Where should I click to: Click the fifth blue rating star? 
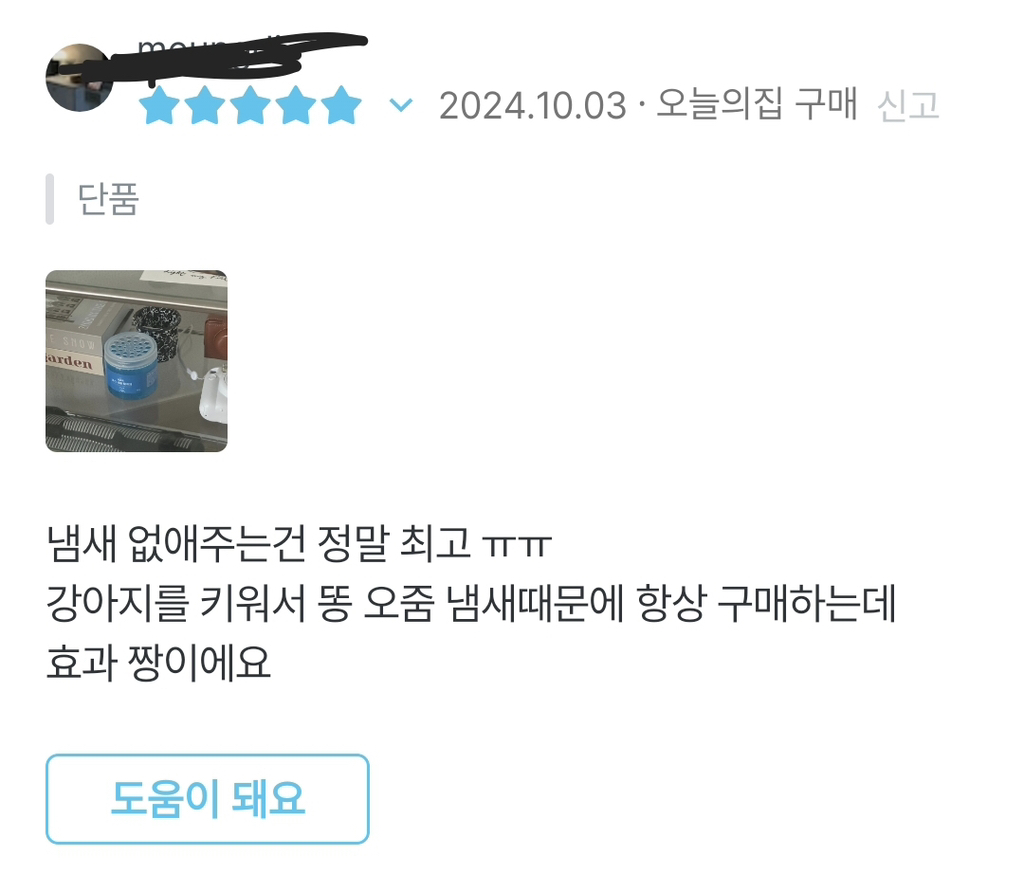[x=341, y=105]
